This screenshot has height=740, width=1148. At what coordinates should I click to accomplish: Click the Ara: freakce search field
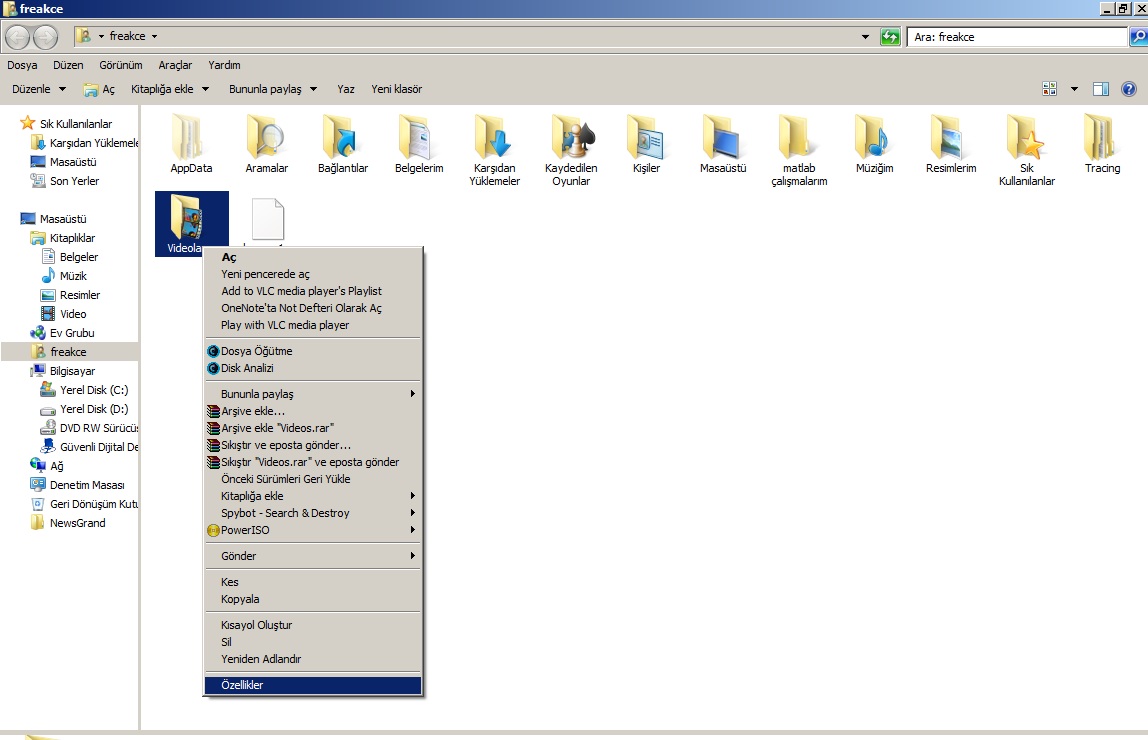(x=1015, y=37)
